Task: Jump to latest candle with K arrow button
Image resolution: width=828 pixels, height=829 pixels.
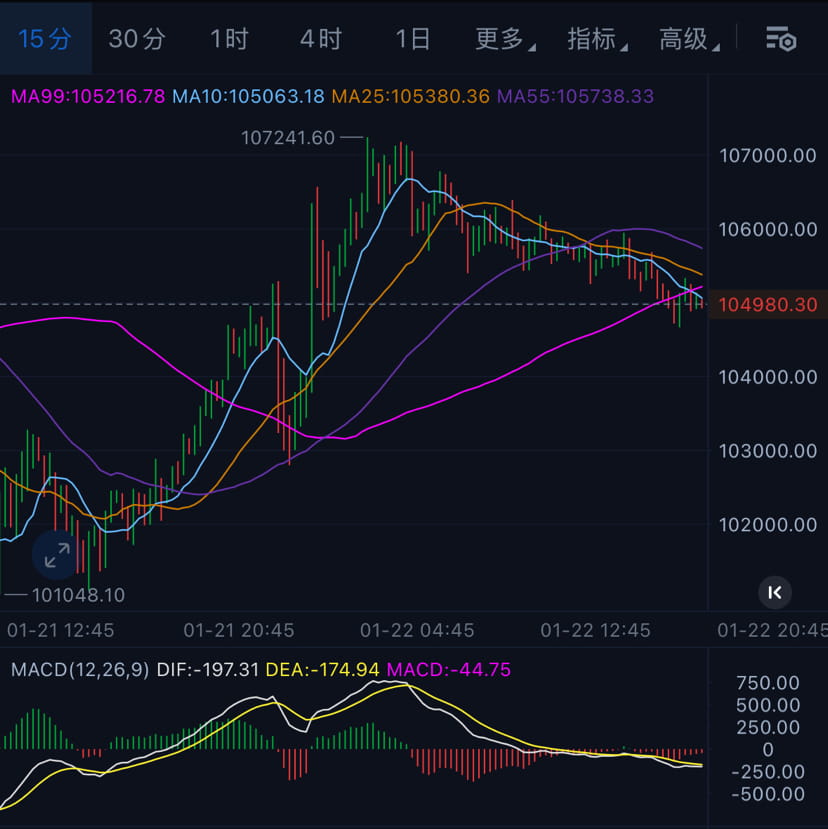Action: tap(775, 593)
